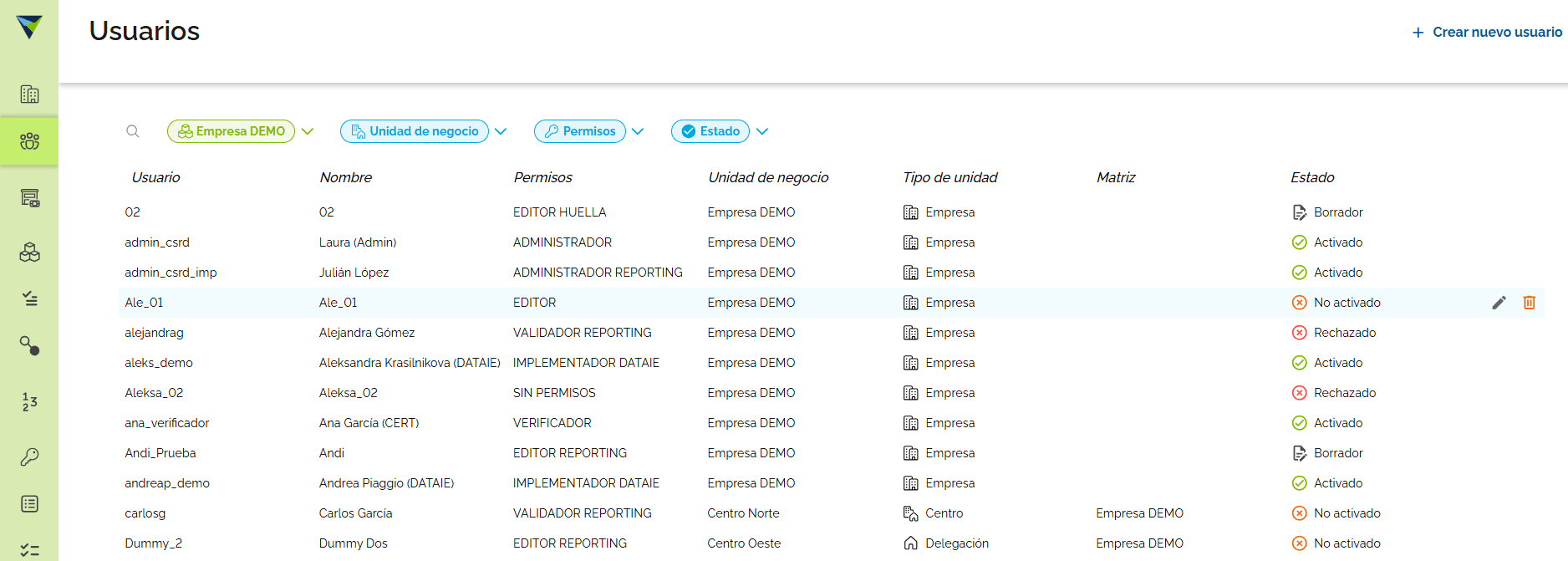This screenshot has width=1568, height=561.
Task: Open the companies building icon in sidebar
Action: pyautogui.click(x=29, y=94)
